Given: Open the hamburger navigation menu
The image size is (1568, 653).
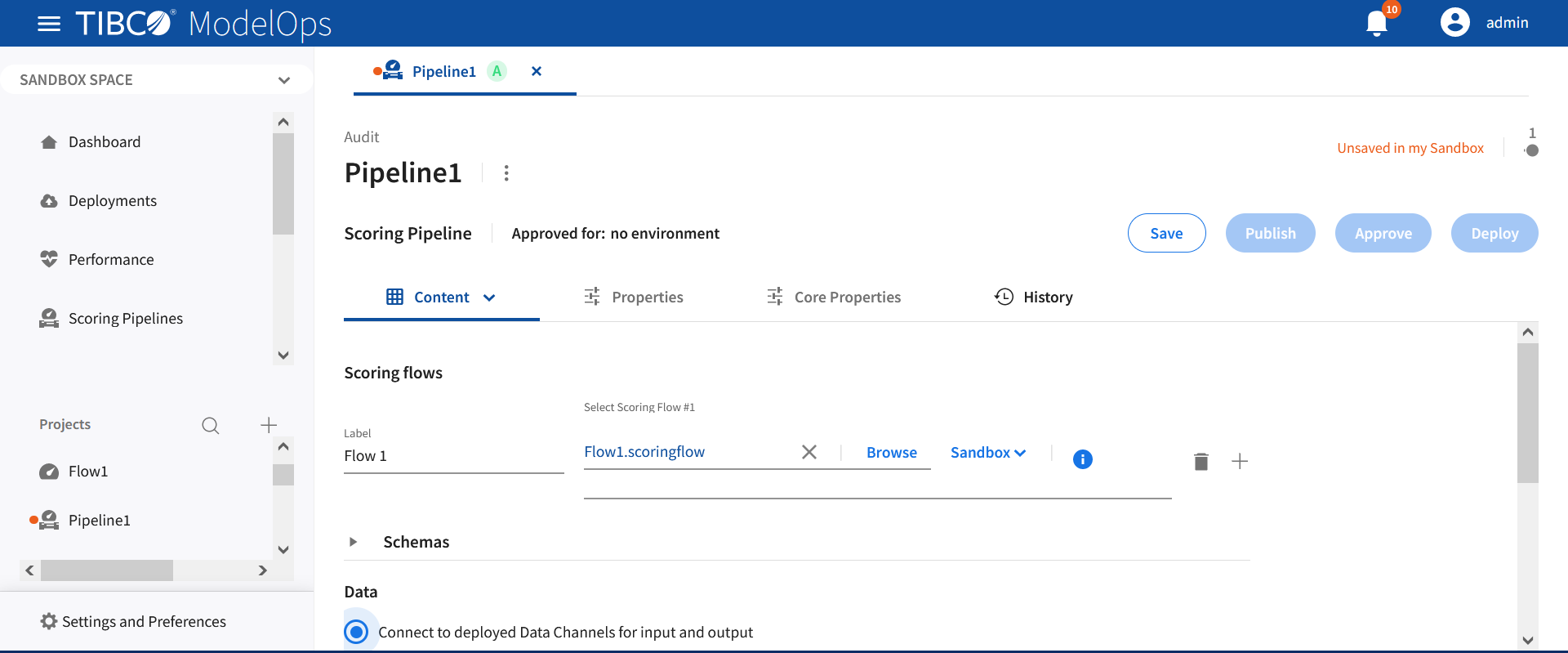Looking at the screenshot, I should 49,24.
